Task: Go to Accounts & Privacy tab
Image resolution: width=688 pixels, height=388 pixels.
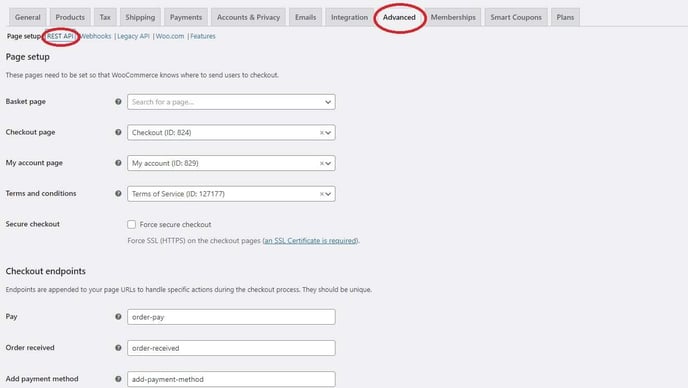Action: point(248,17)
